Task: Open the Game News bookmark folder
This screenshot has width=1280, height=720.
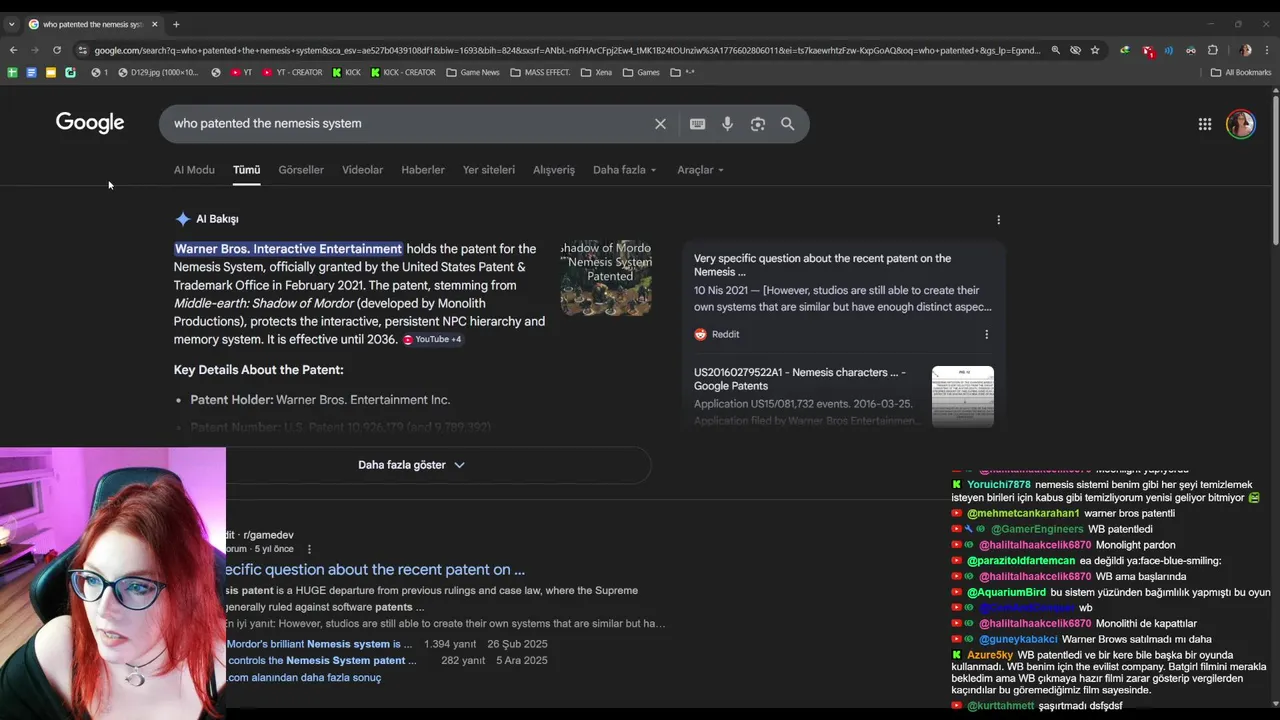Action: coord(473,72)
